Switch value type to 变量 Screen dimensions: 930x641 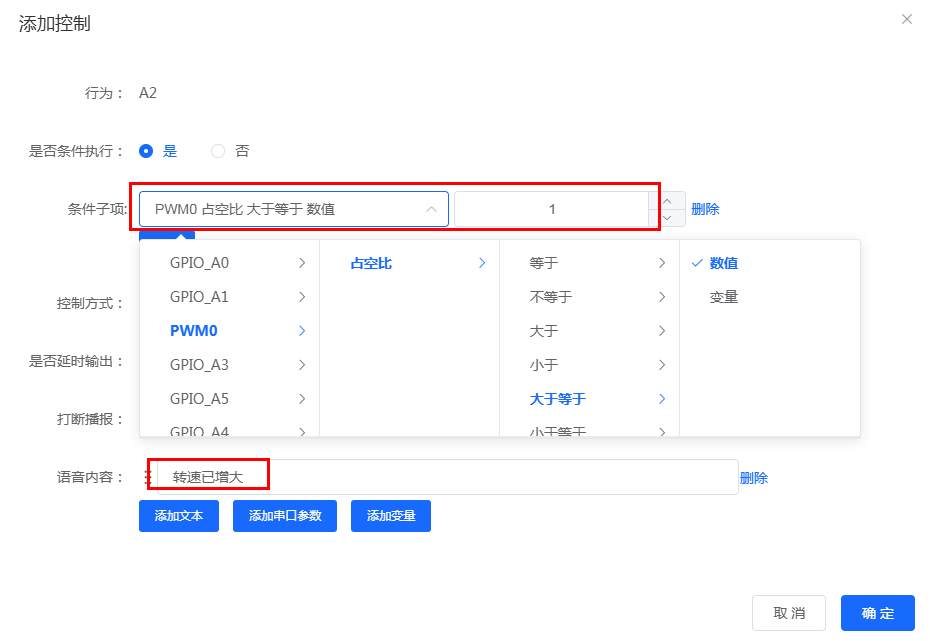[722, 297]
